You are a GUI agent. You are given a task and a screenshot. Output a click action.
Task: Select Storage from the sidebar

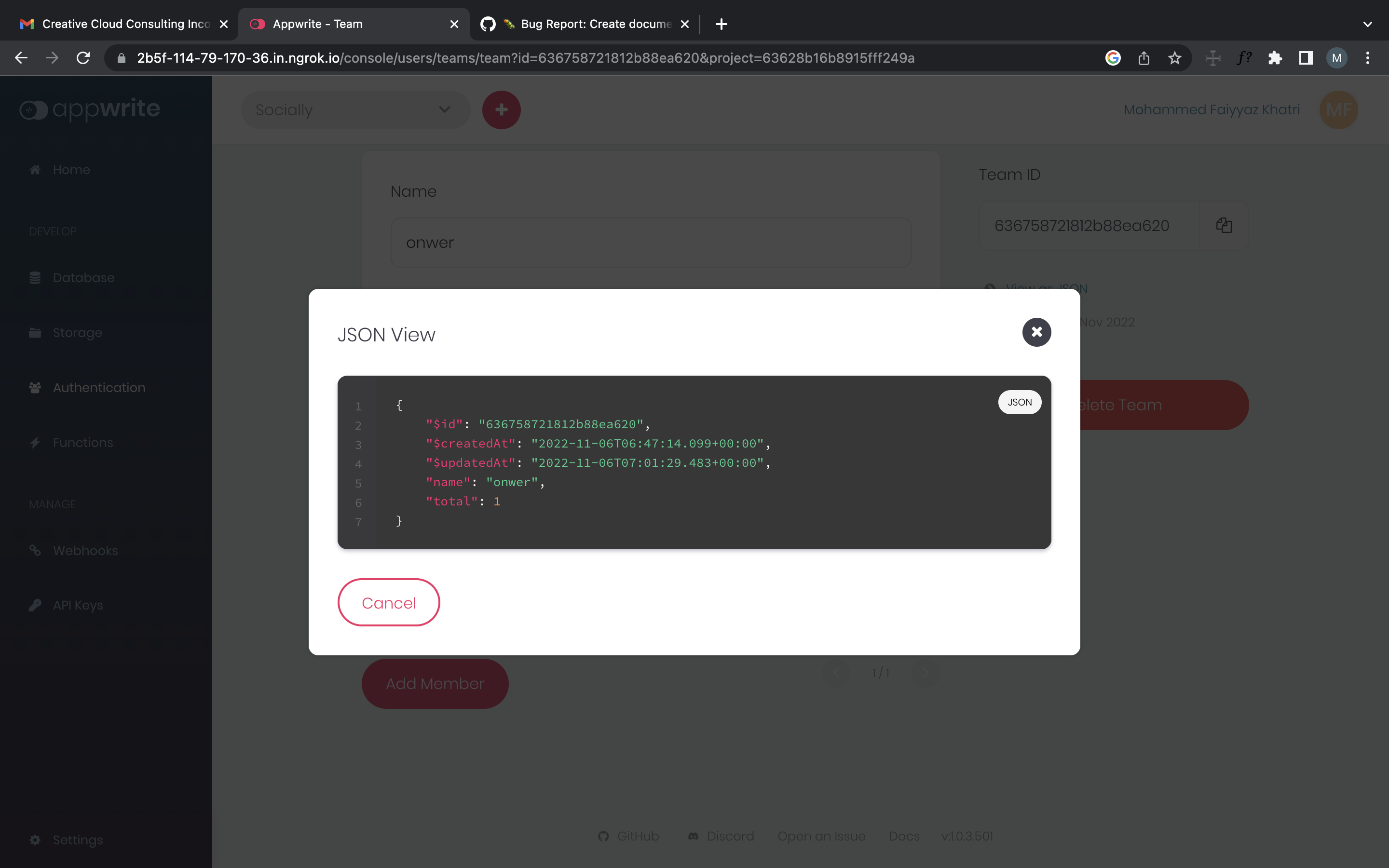(78, 332)
